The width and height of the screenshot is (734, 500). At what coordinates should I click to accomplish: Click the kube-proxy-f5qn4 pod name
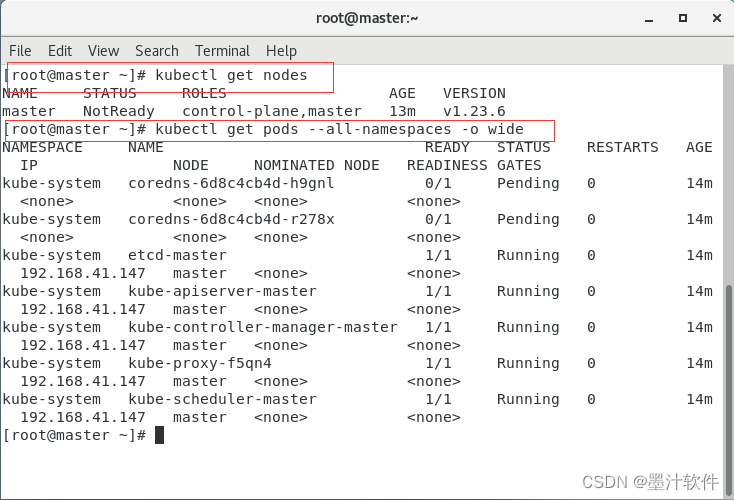pyautogui.click(x=200, y=363)
